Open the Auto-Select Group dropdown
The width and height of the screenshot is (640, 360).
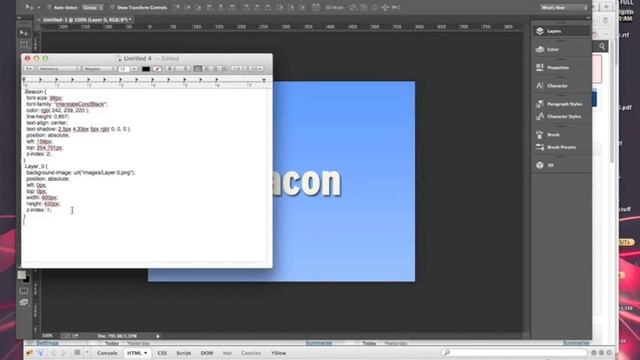point(92,7)
